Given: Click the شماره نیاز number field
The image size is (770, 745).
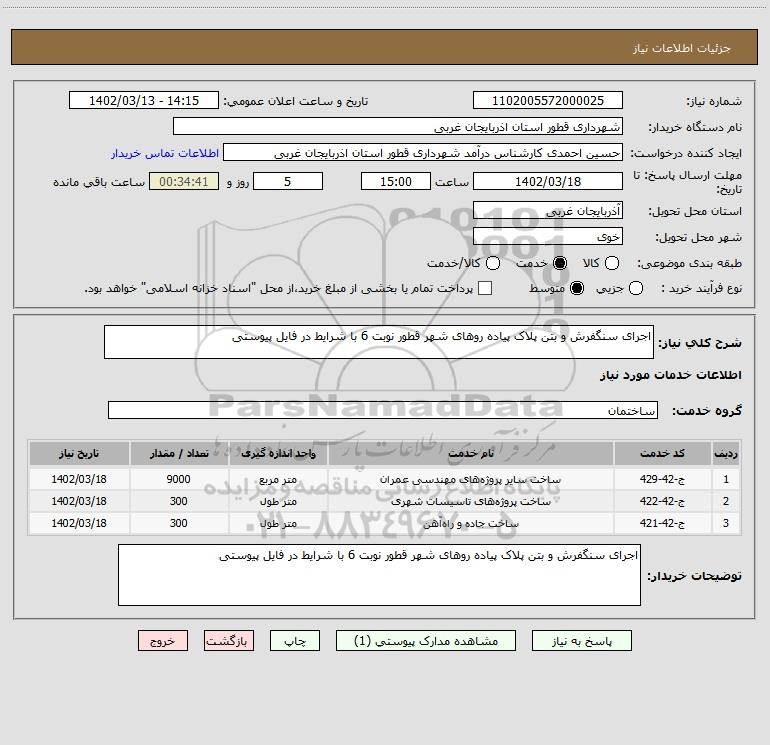Looking at the screenshot, I should (x=548, y=101).
